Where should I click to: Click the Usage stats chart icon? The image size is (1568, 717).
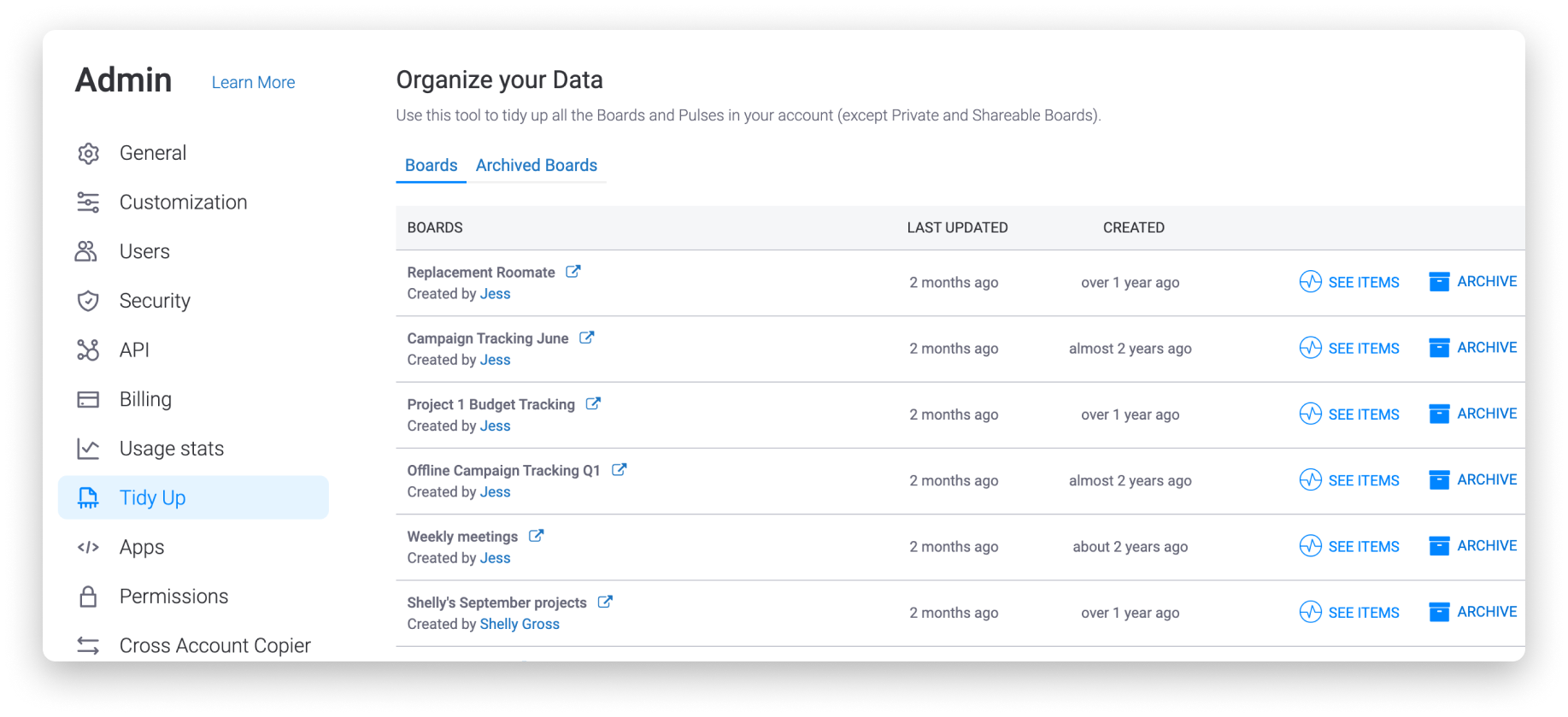click(88, 449)
